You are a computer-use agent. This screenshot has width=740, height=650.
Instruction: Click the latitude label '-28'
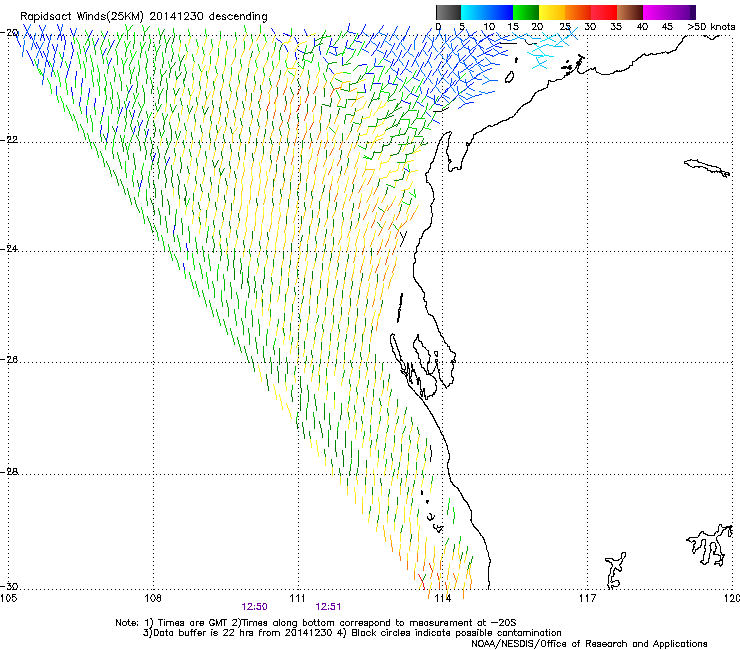click(x=9, y=472)
